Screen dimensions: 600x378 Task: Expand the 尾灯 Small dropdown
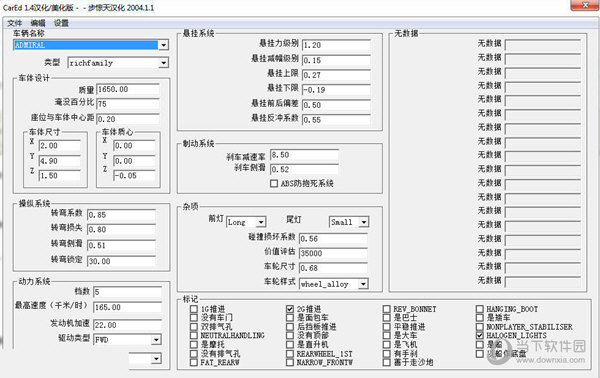tap(364, 222)
